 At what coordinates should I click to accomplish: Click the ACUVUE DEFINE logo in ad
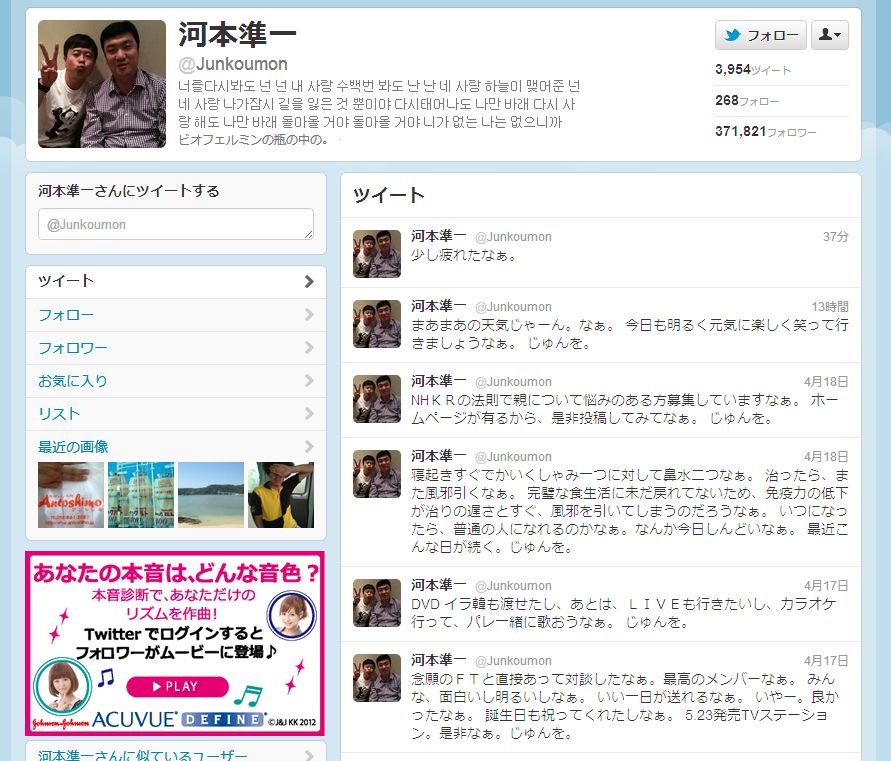tap(178, 720)
